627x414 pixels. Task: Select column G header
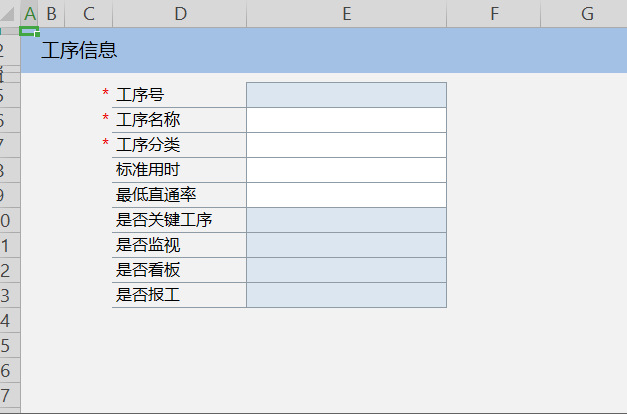pos(587,14)
